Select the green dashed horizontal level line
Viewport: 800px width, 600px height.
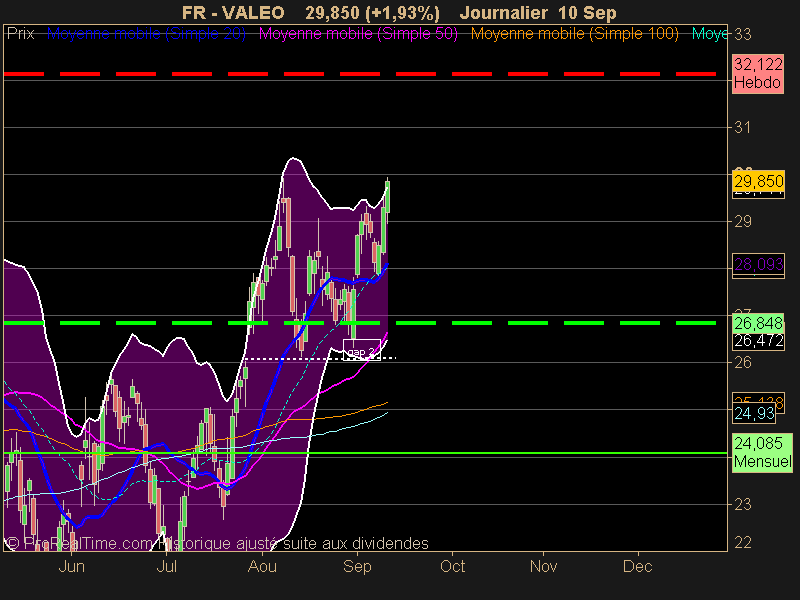360,323
